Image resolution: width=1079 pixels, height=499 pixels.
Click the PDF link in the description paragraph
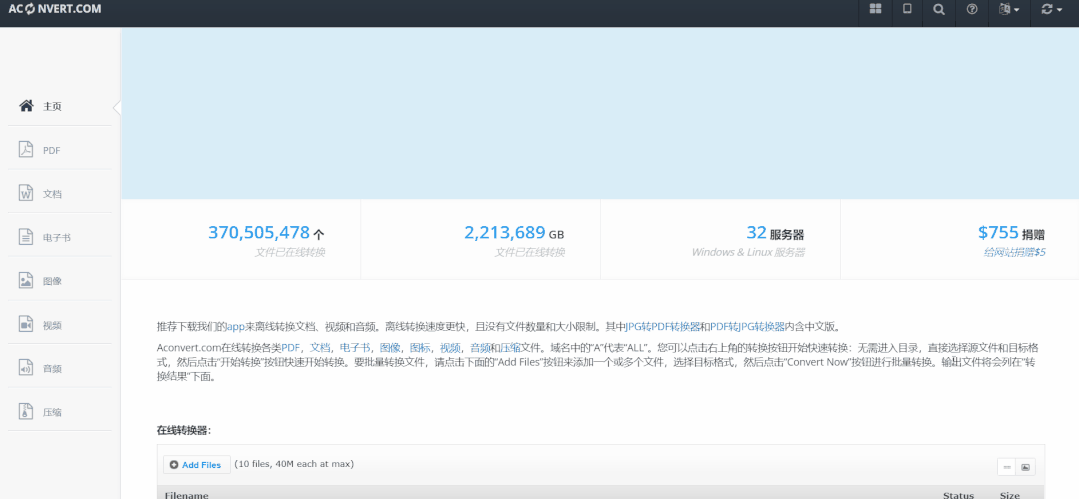coord(290,348)
